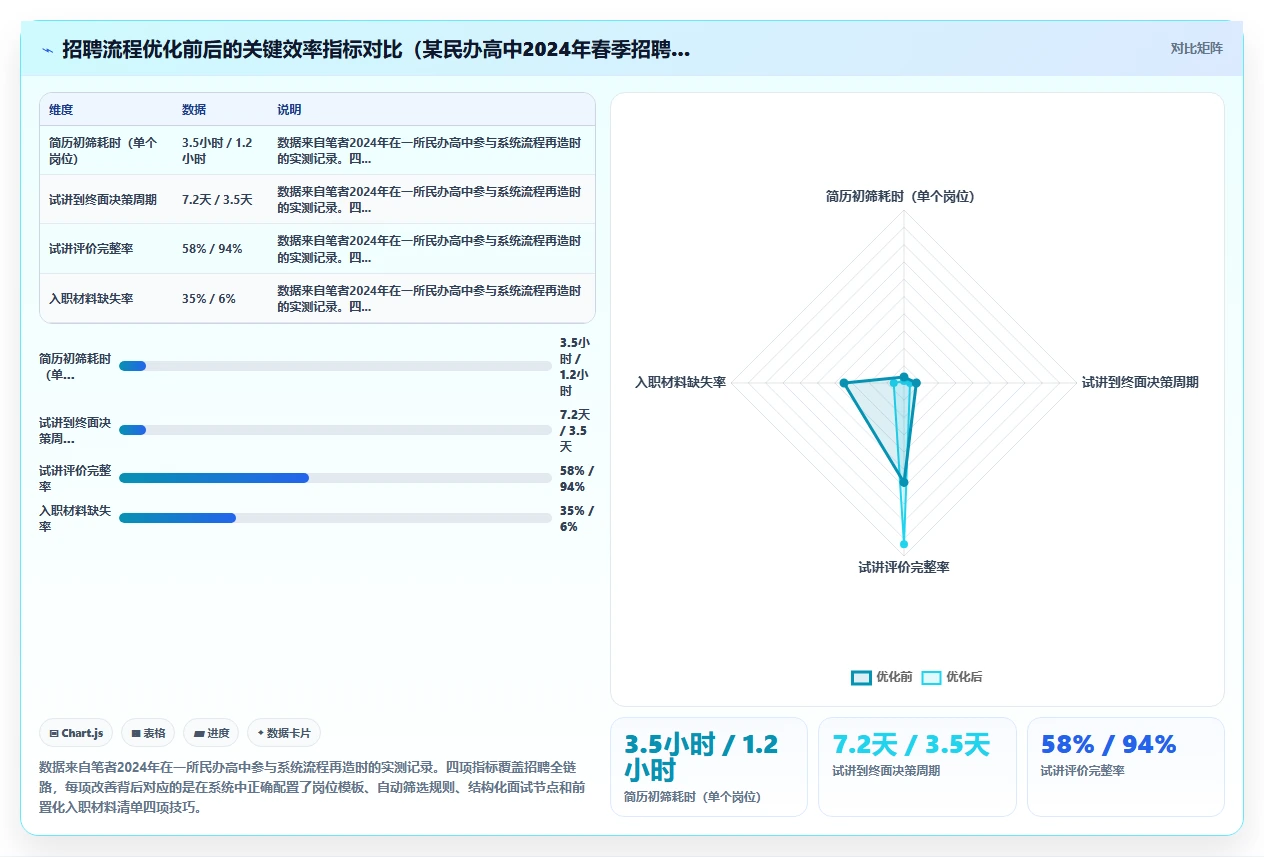Click 优化前 radar point on 入职材料缺失率 axis
Viewport: 1264px width, 857px height.
[844, 383]
